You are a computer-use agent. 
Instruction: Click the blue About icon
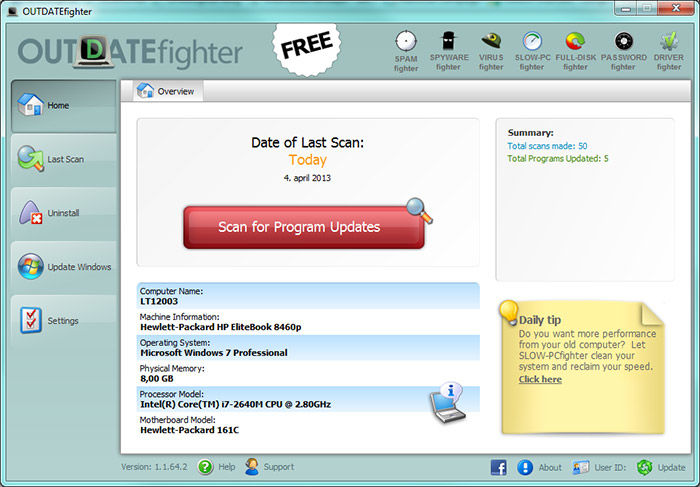[x=525, y=467]
